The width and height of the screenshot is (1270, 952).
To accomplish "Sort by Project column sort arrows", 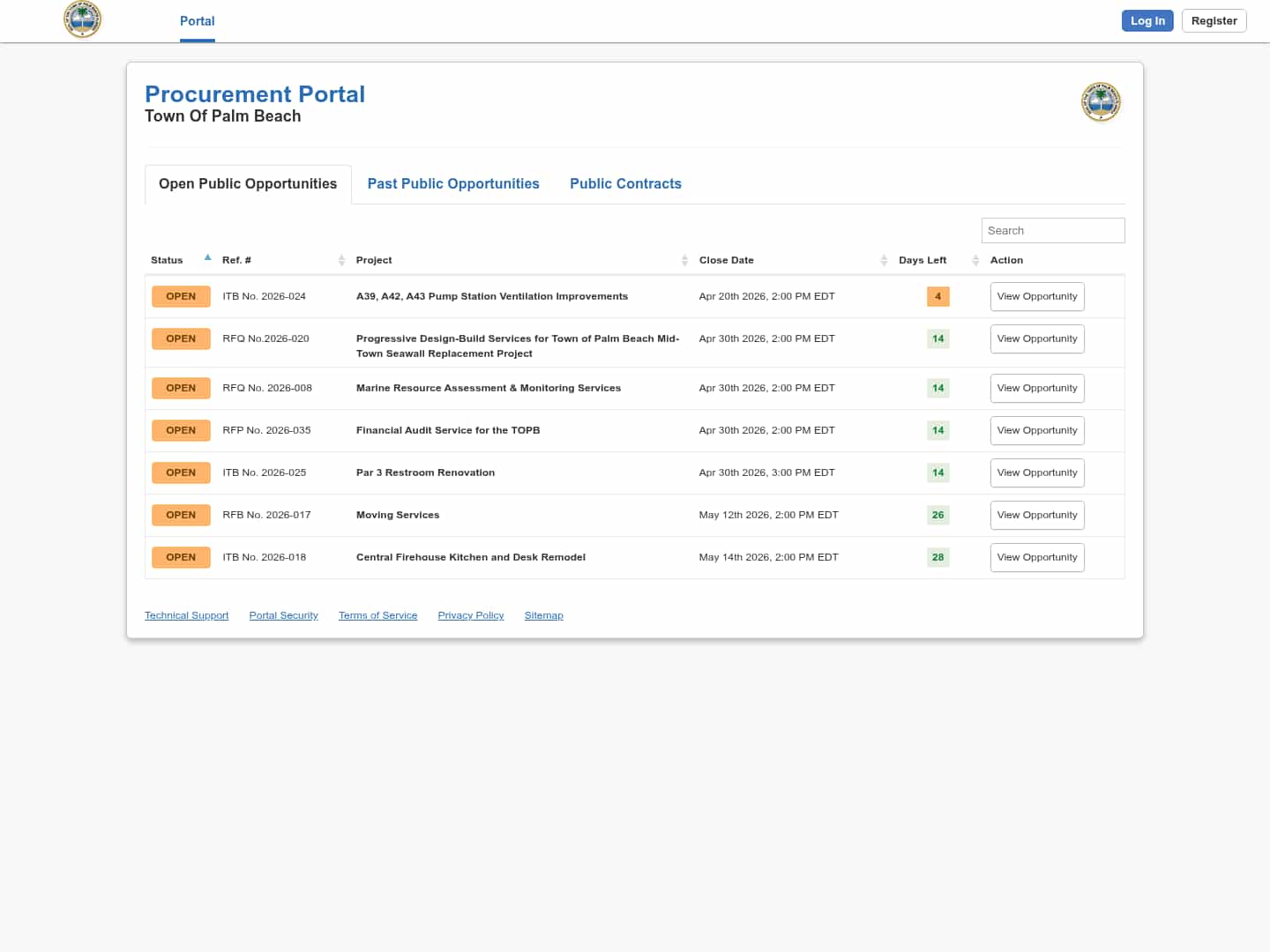I will click(x=684, y=260).
